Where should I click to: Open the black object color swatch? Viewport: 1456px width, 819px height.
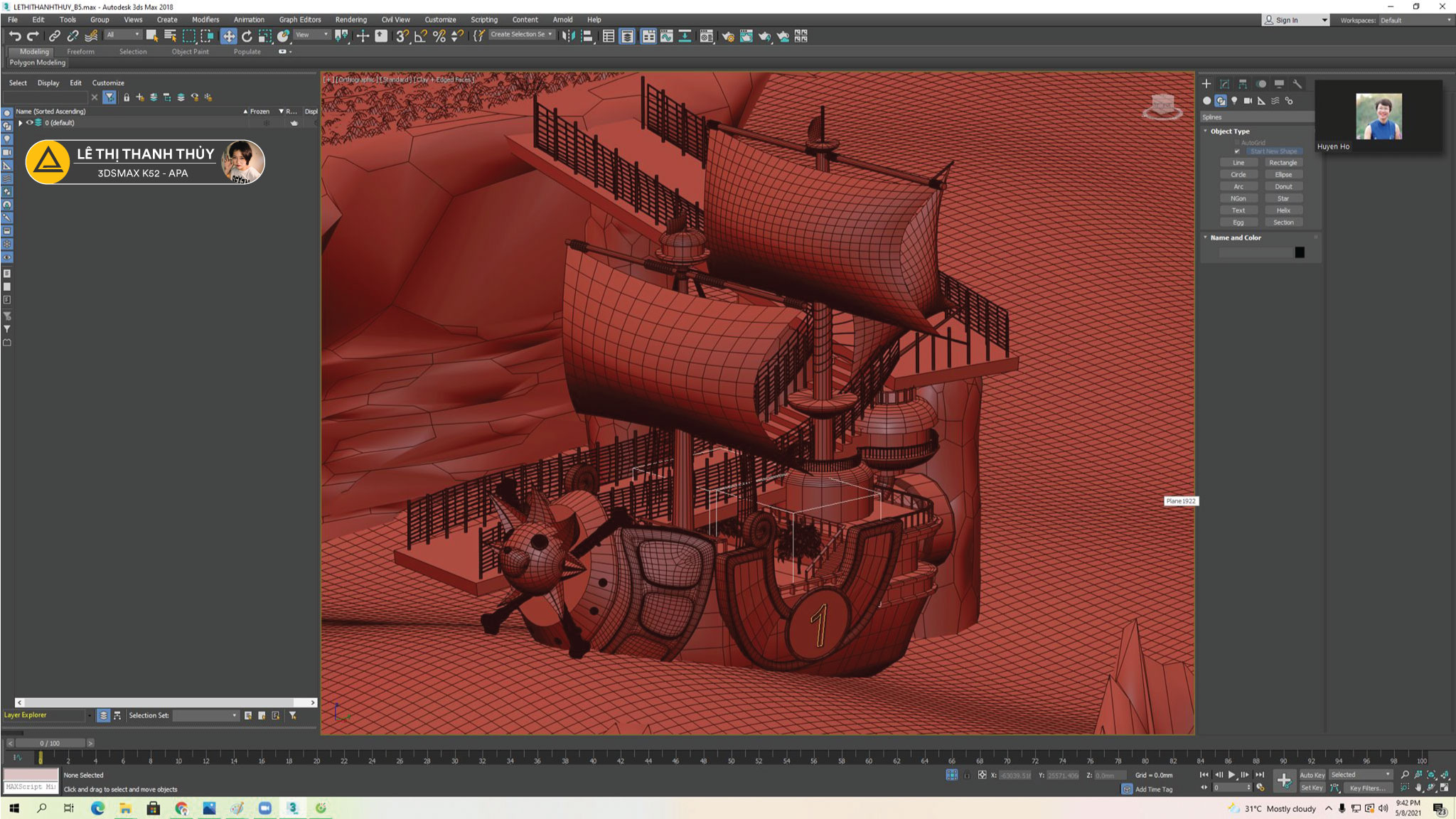click(1300, 252)
